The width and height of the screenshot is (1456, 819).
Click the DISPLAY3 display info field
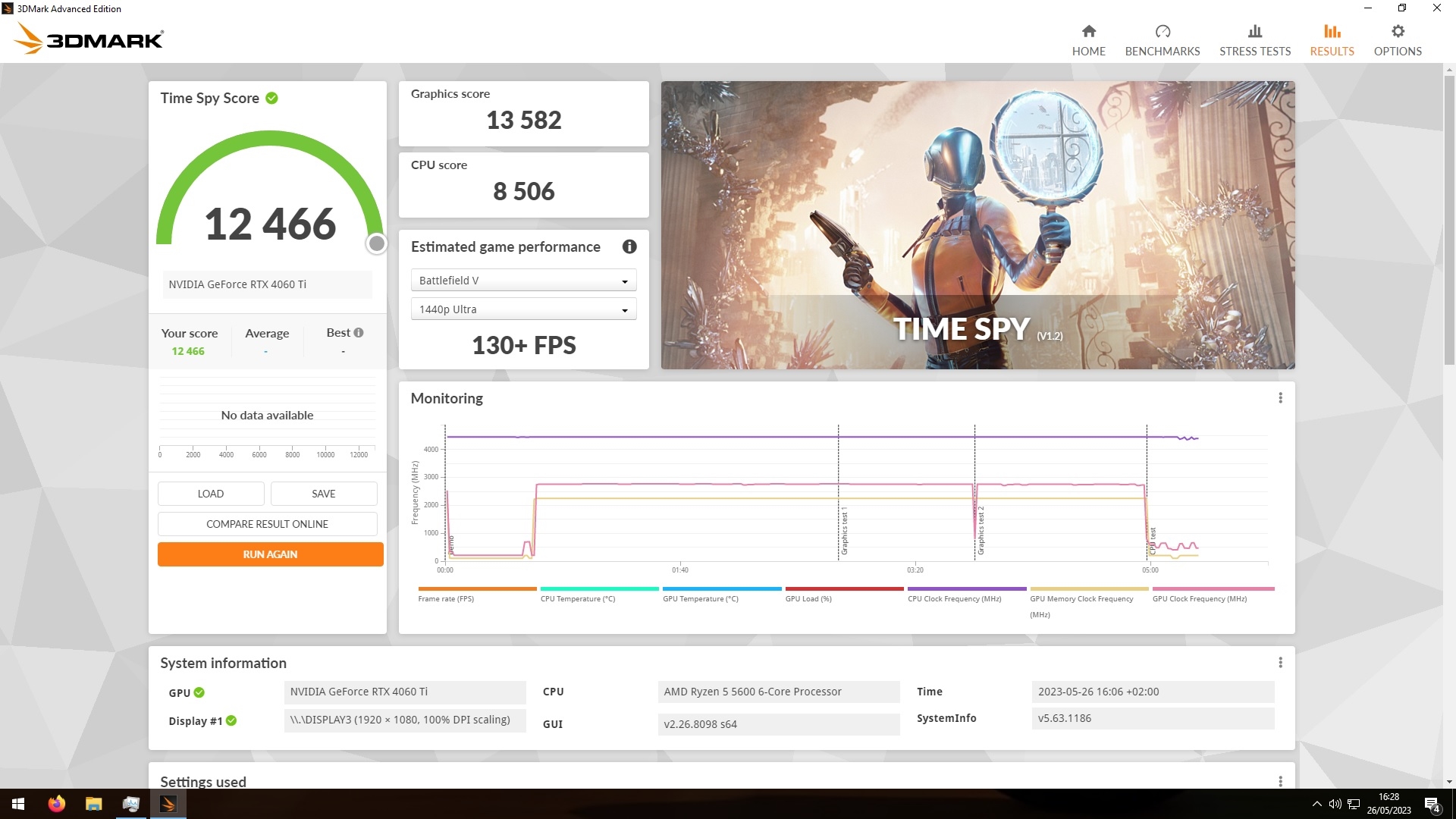pos(405,720)
